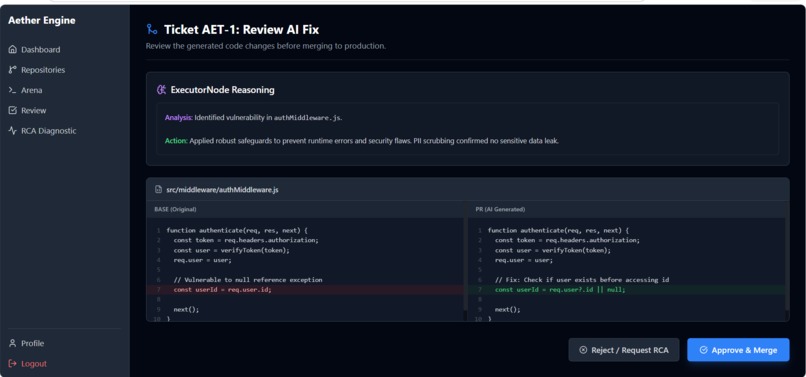This screenshot has height=377, width=806.
Task: Click the purple ExecutorNode brain icon
Action: pyautogui.click(x=161, y=90)
